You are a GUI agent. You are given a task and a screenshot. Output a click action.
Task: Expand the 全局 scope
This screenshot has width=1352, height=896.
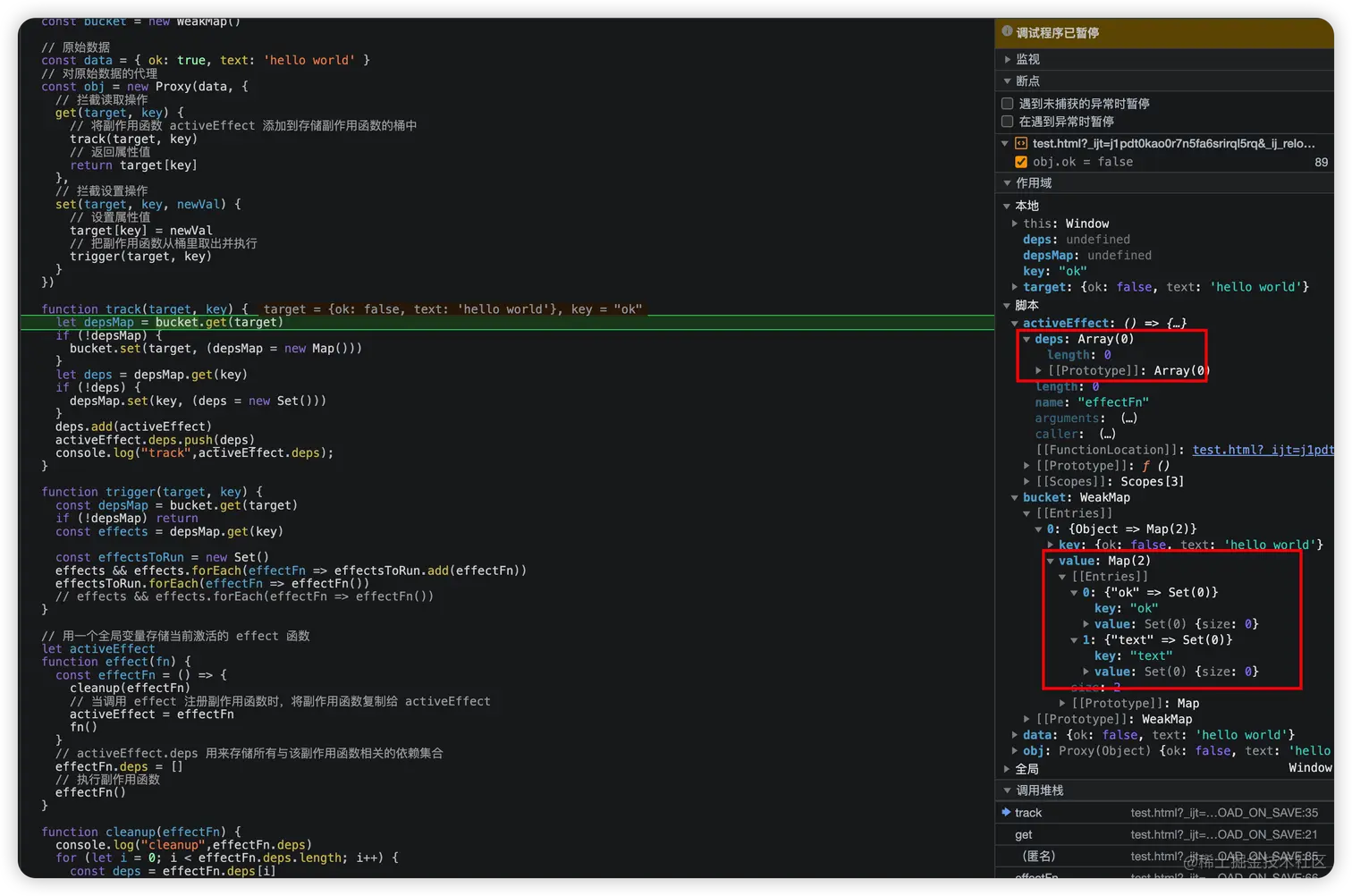[x=1007, y=769]
